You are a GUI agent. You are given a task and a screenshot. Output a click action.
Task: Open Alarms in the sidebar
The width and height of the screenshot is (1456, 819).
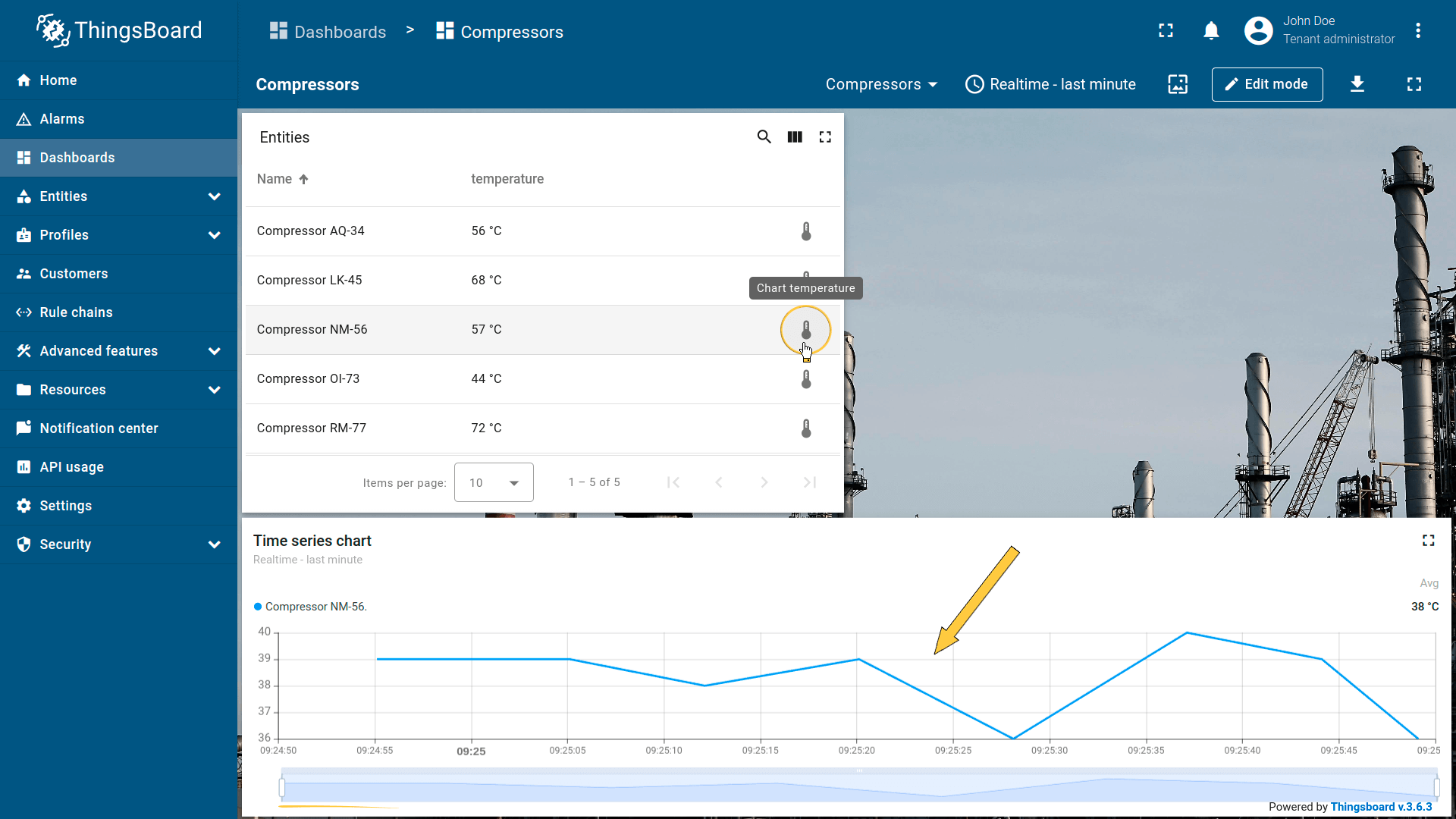62,119
